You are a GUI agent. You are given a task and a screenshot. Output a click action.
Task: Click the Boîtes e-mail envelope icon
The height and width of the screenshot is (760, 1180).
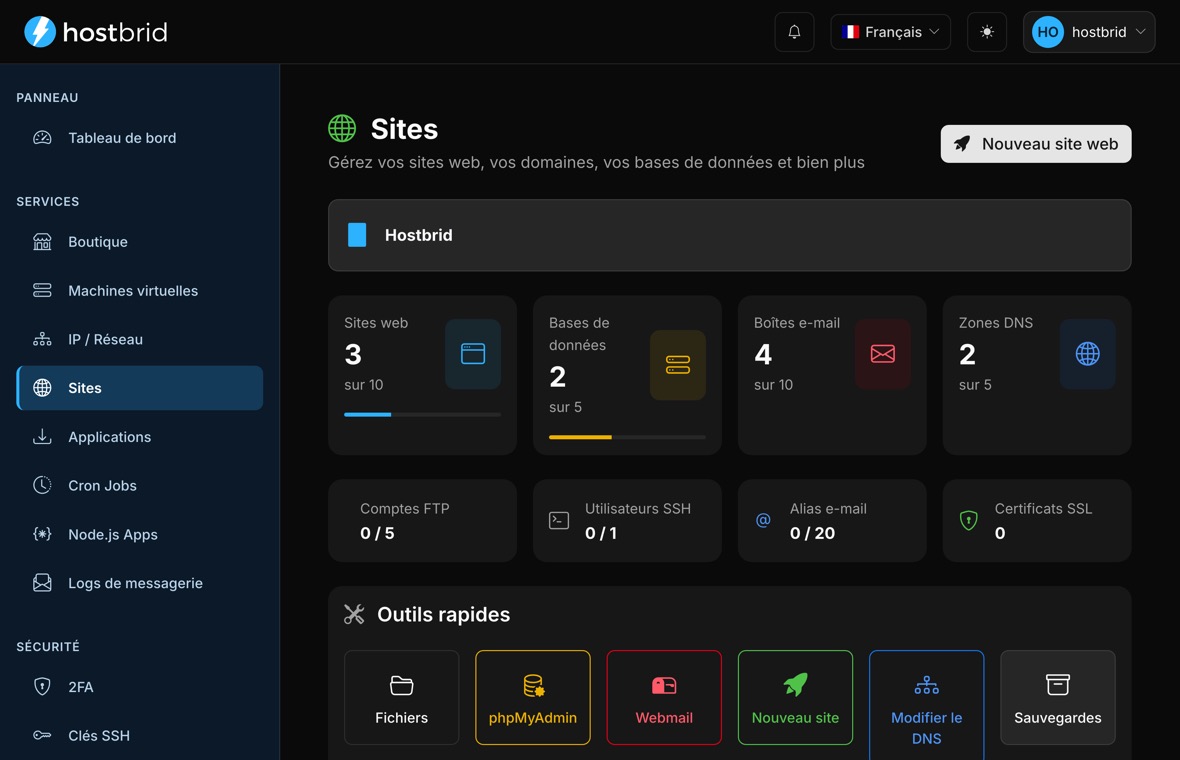point(882,354)
